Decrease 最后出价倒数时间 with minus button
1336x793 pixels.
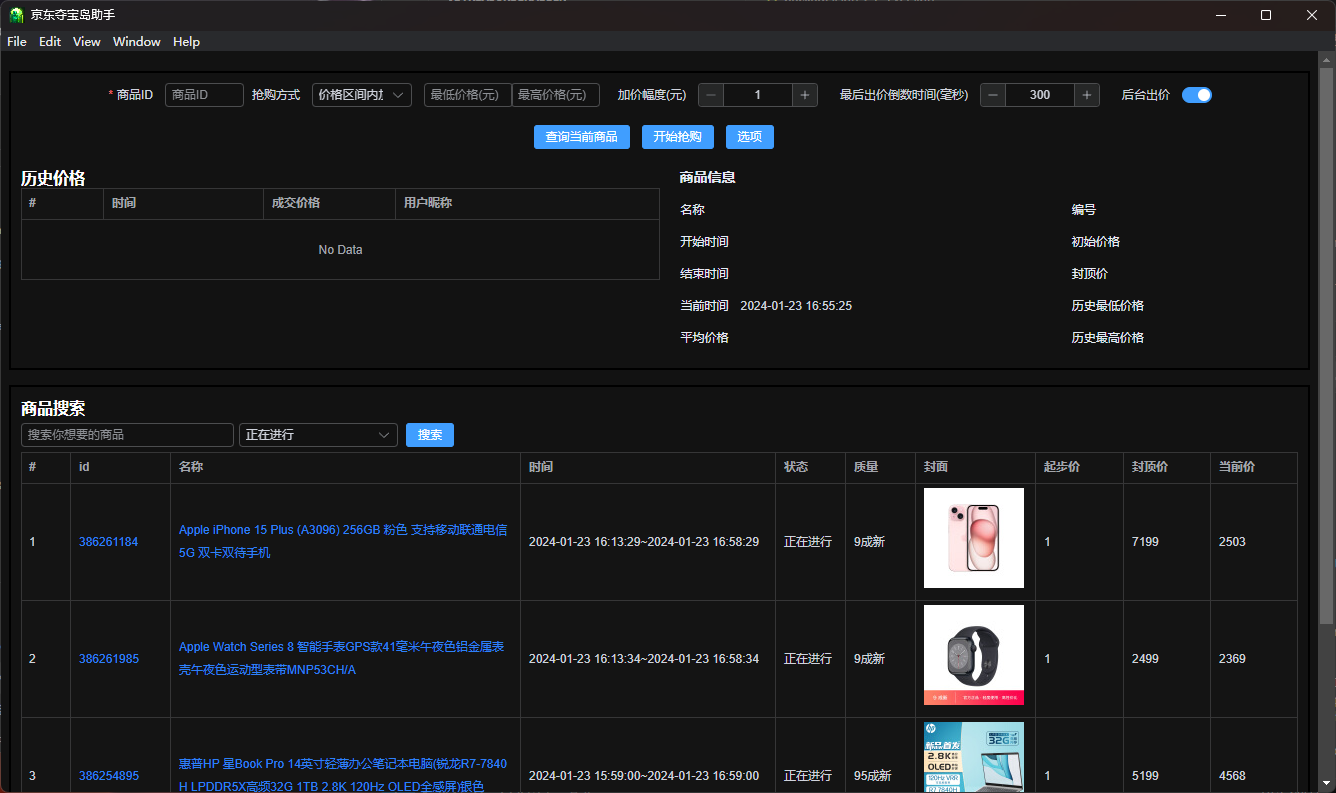pos(993,95)
